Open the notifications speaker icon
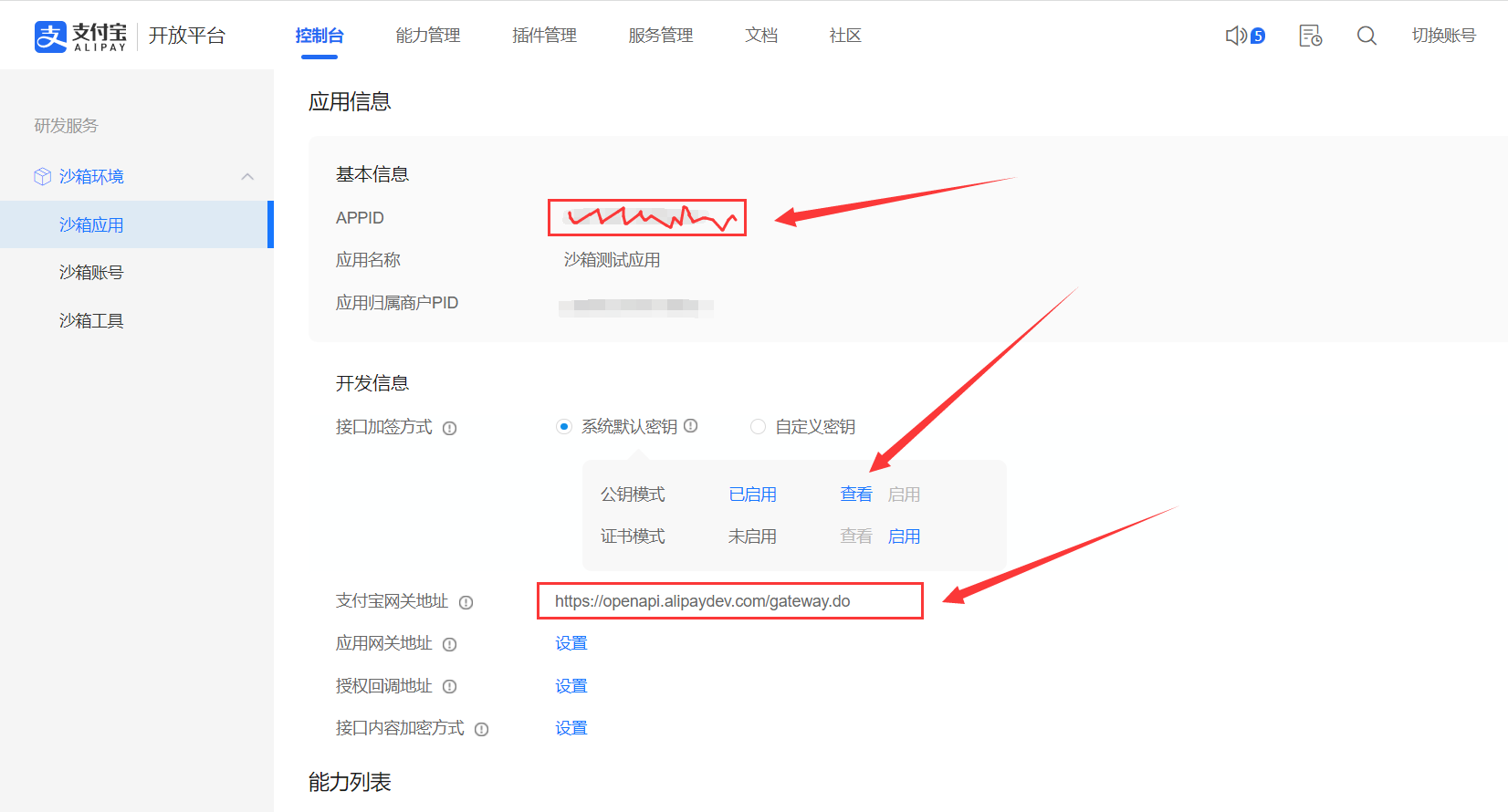Image resolution: width=1508 pixels, height=812 pixels. click(x=1236, y=36)
